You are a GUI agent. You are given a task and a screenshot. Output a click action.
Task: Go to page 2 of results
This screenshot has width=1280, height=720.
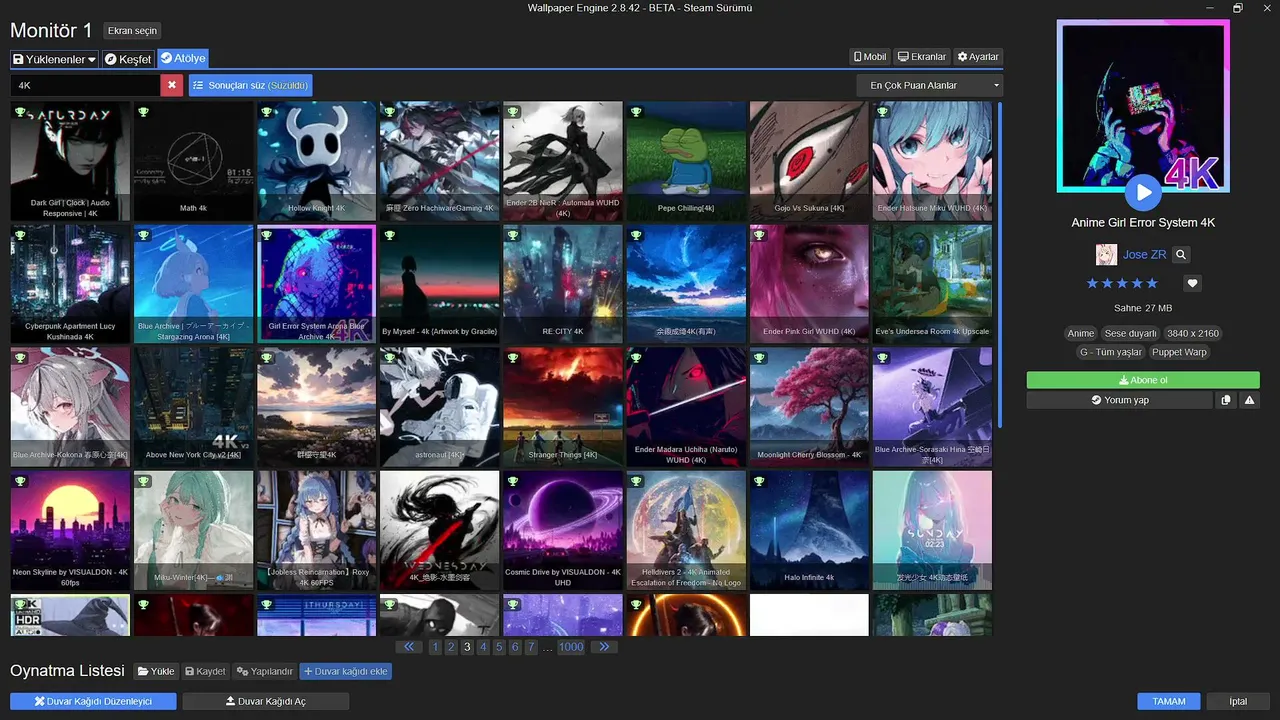coord(451,647)
